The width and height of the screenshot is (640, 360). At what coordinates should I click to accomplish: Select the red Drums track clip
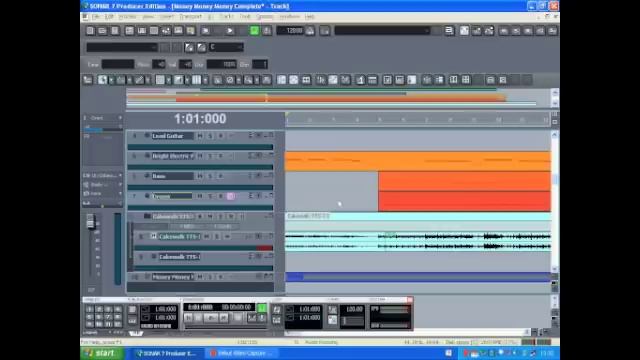coord(464,201)
